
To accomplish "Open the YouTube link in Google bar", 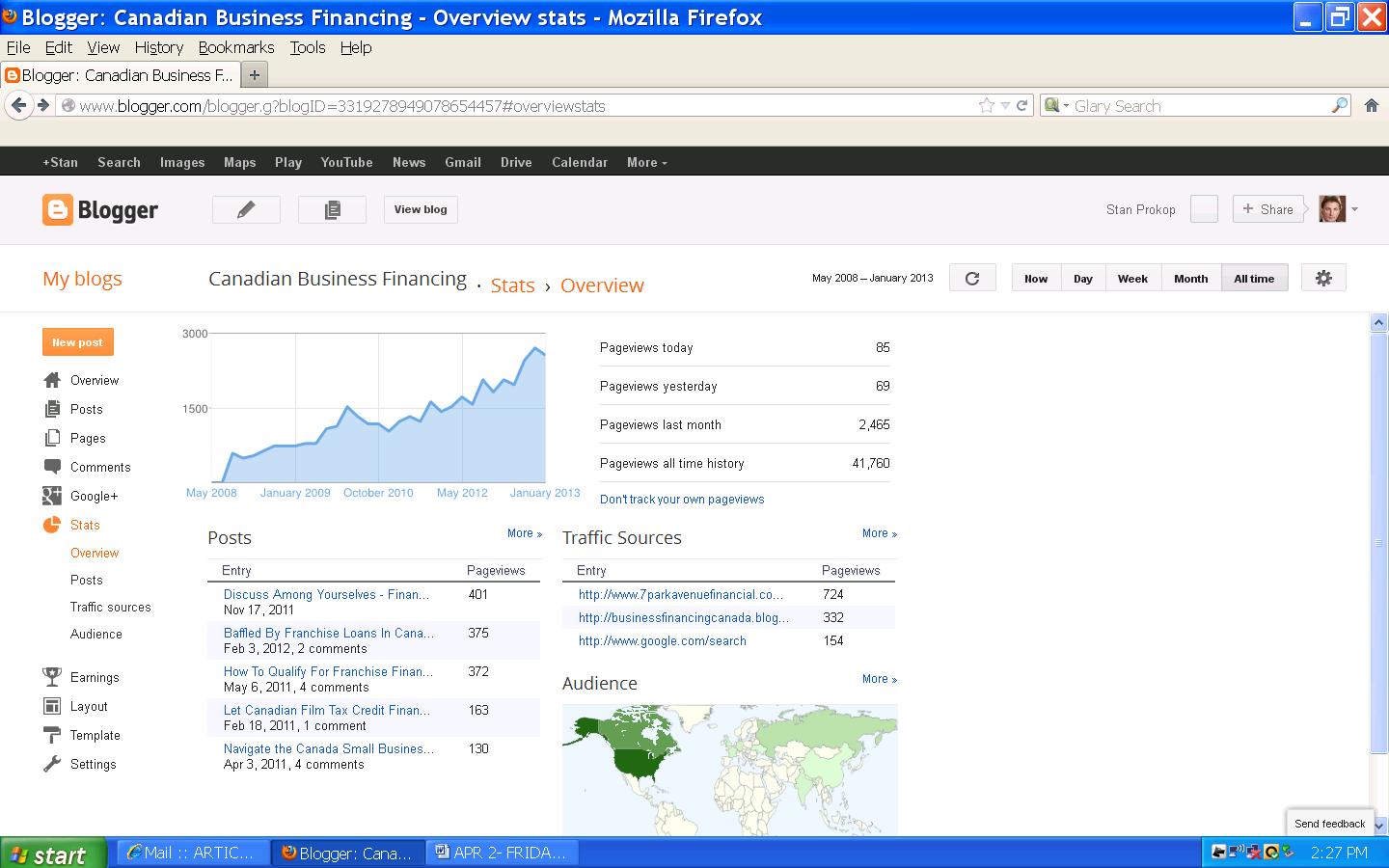I will point(346,162).
